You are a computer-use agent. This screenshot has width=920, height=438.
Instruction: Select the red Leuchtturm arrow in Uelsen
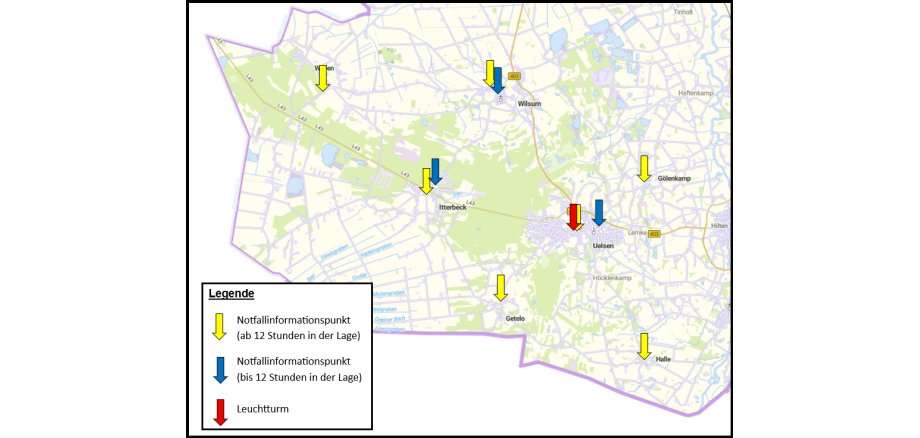pyautogui.click(x=573, y=217)
